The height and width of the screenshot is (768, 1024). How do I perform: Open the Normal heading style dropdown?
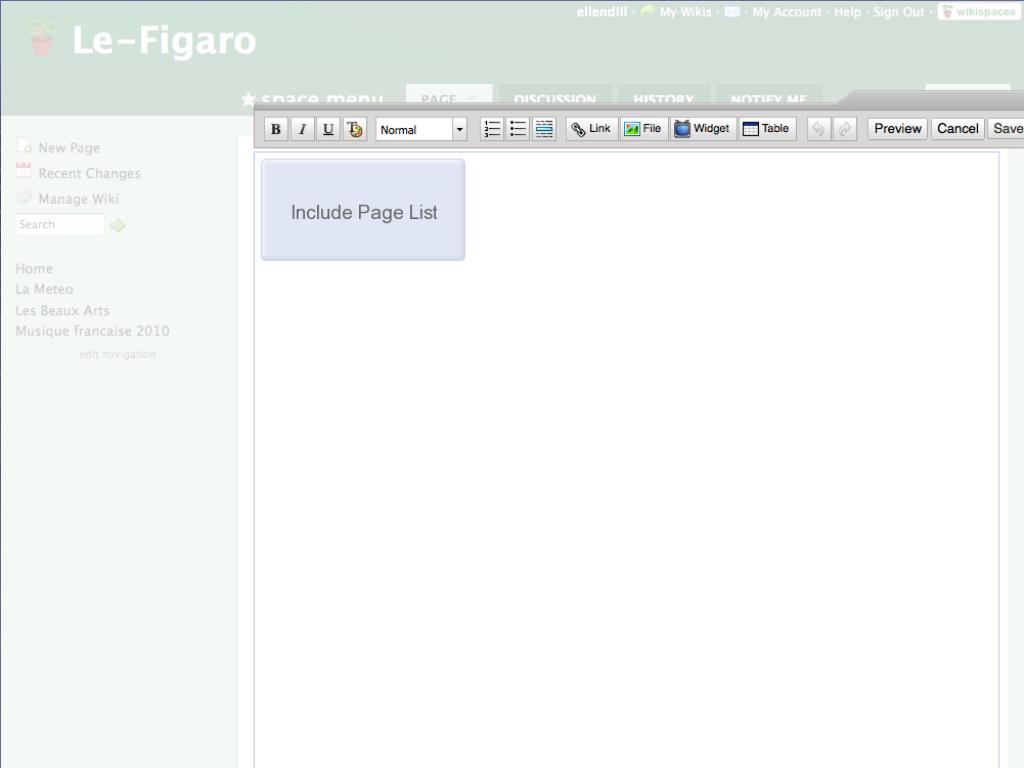(421, 129)
